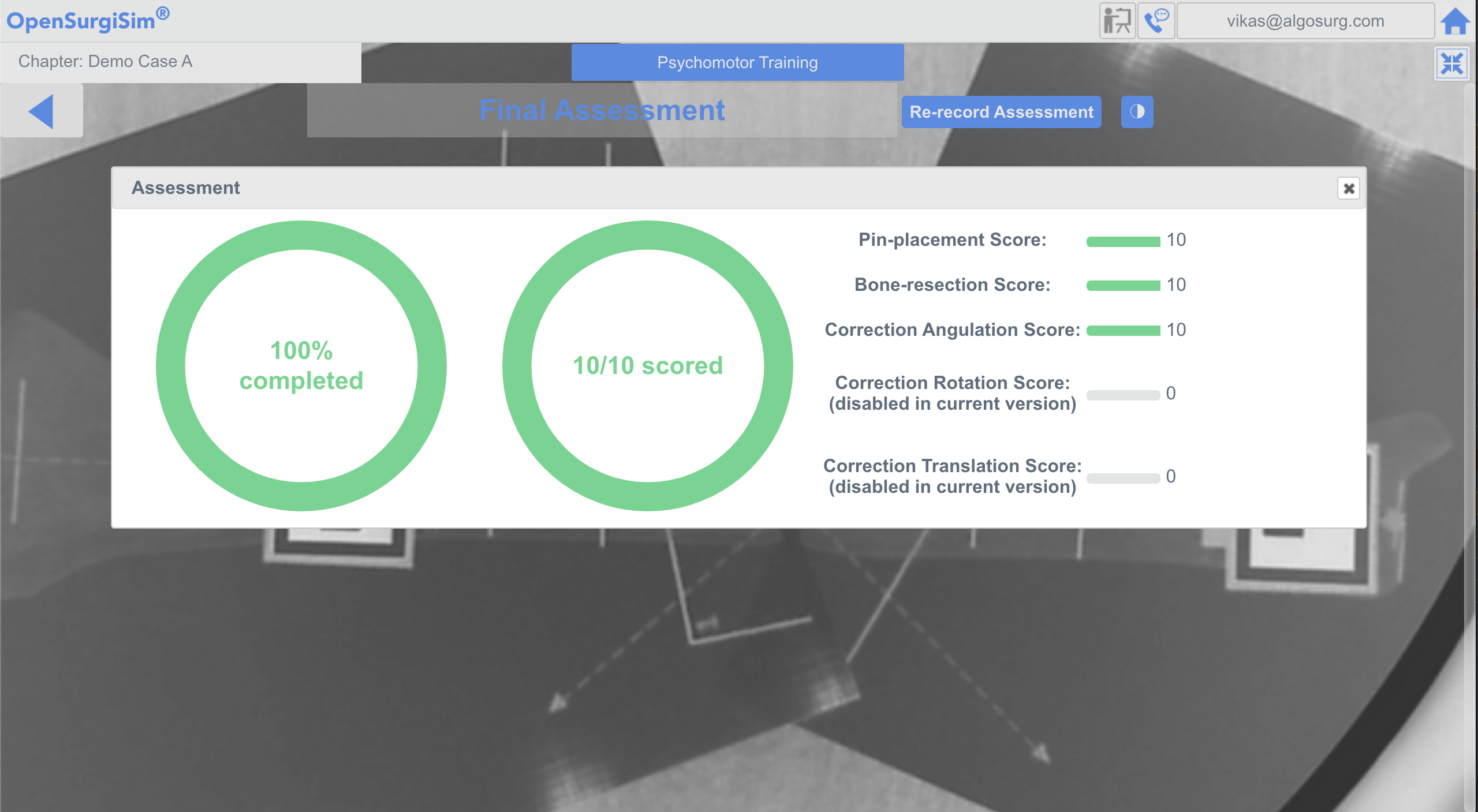Viewport: 1478px width, 812px height.
Task: Click the Correction Translation Score empty bar
Action: coord(1123,478)
